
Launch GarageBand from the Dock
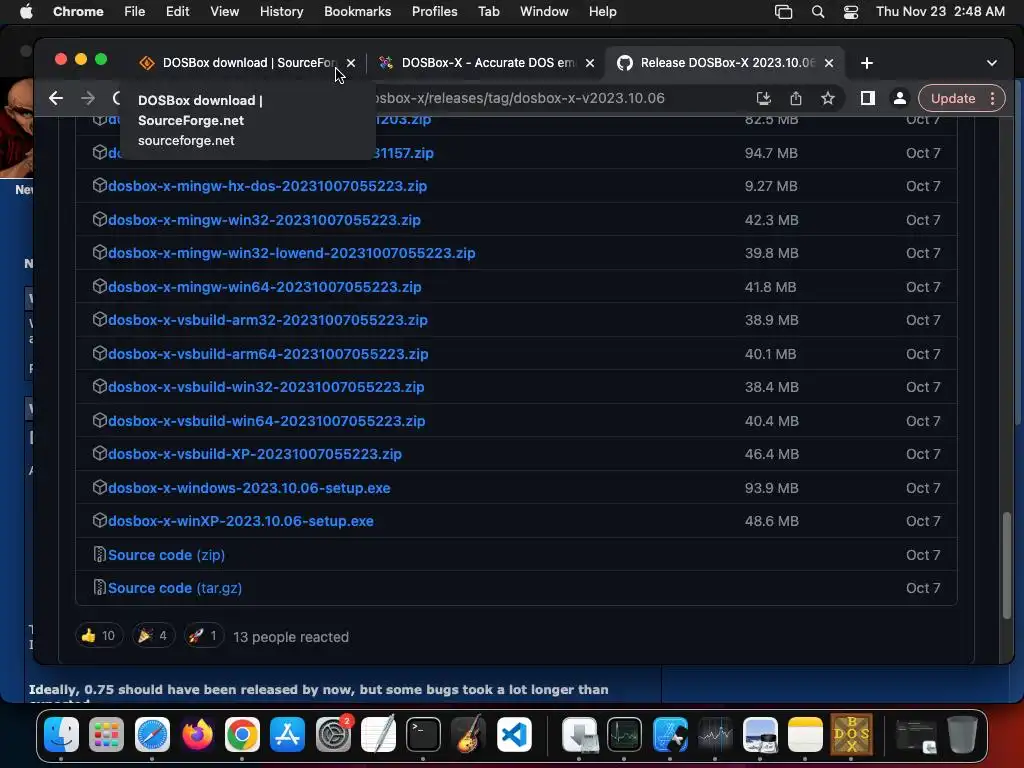pyautogui.click(x=469, y=735)
